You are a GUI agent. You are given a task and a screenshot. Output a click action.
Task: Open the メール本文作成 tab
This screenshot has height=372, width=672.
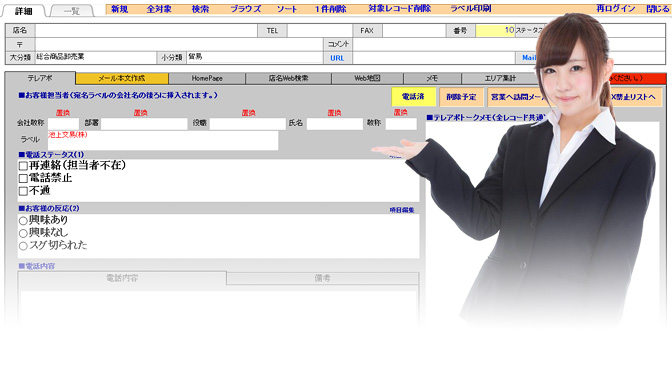(122, 78)
